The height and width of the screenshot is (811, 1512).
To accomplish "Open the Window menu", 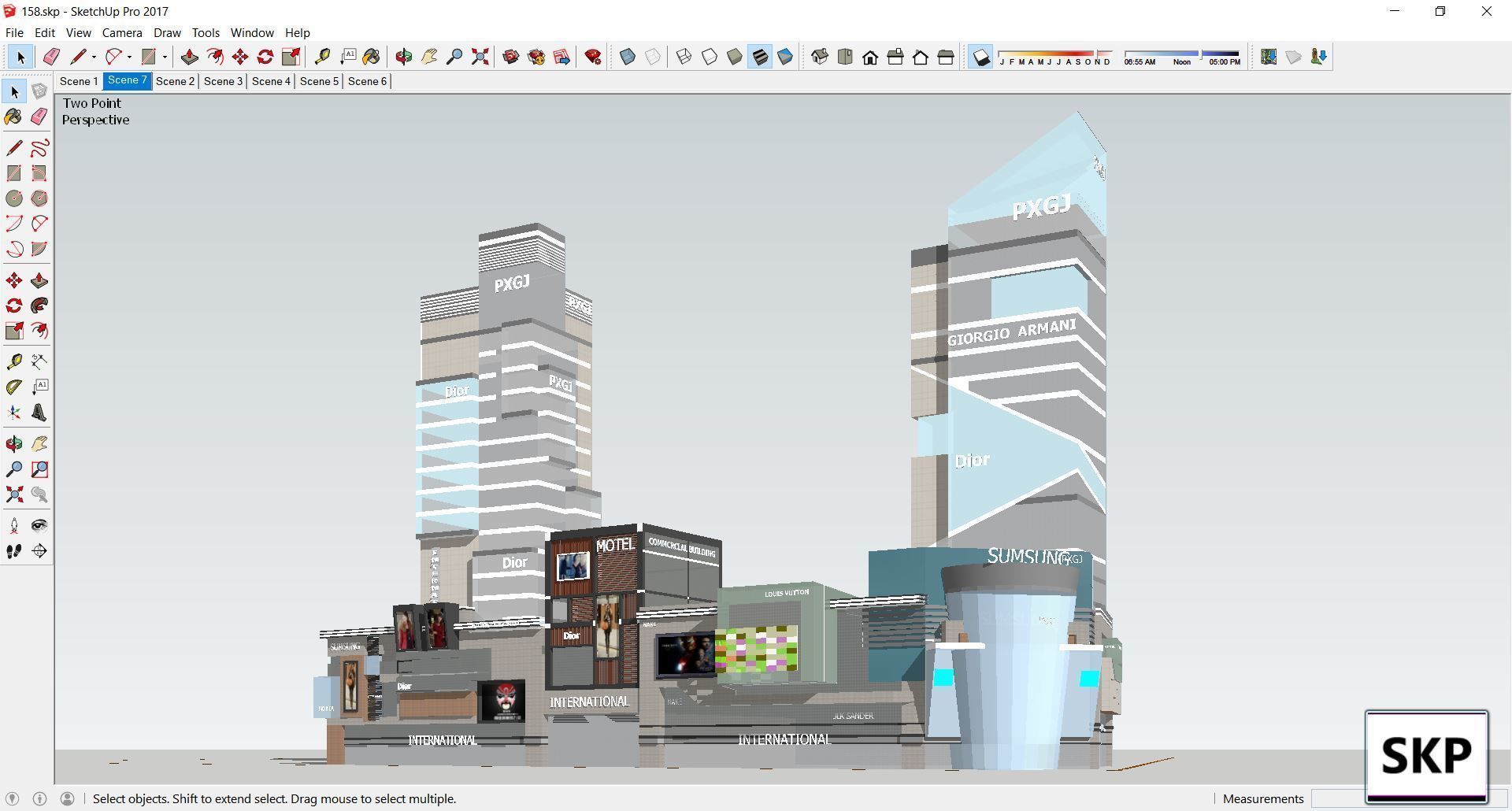I will coord(252,33).
